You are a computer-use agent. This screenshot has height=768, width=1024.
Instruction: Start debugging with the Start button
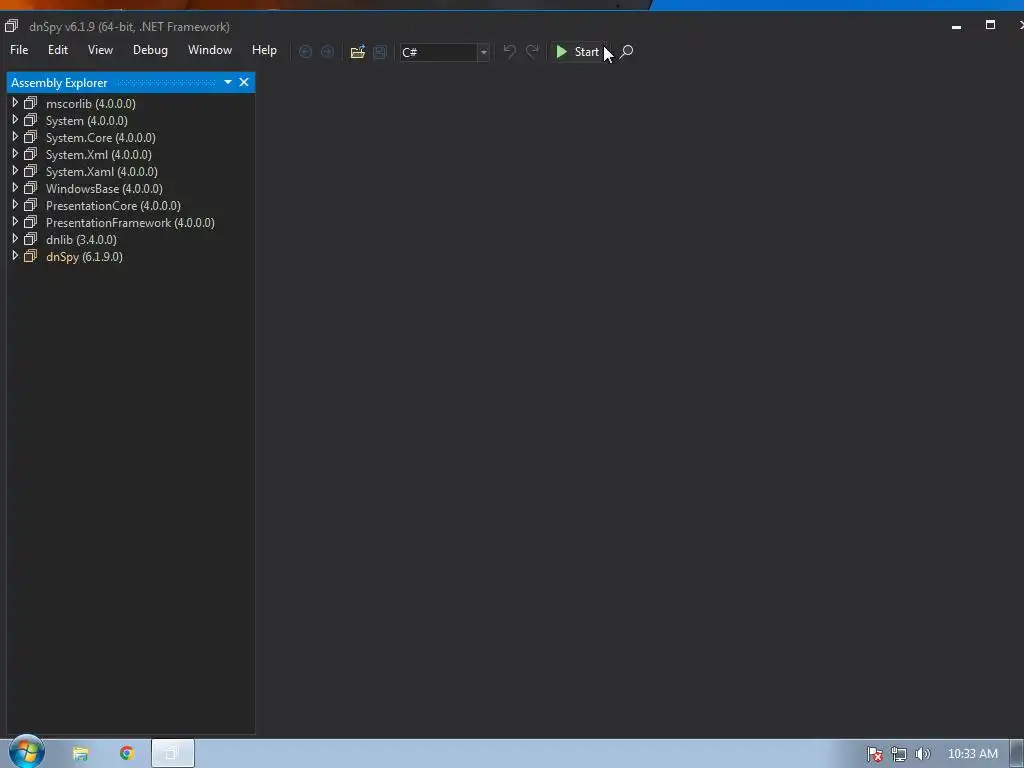577,52
